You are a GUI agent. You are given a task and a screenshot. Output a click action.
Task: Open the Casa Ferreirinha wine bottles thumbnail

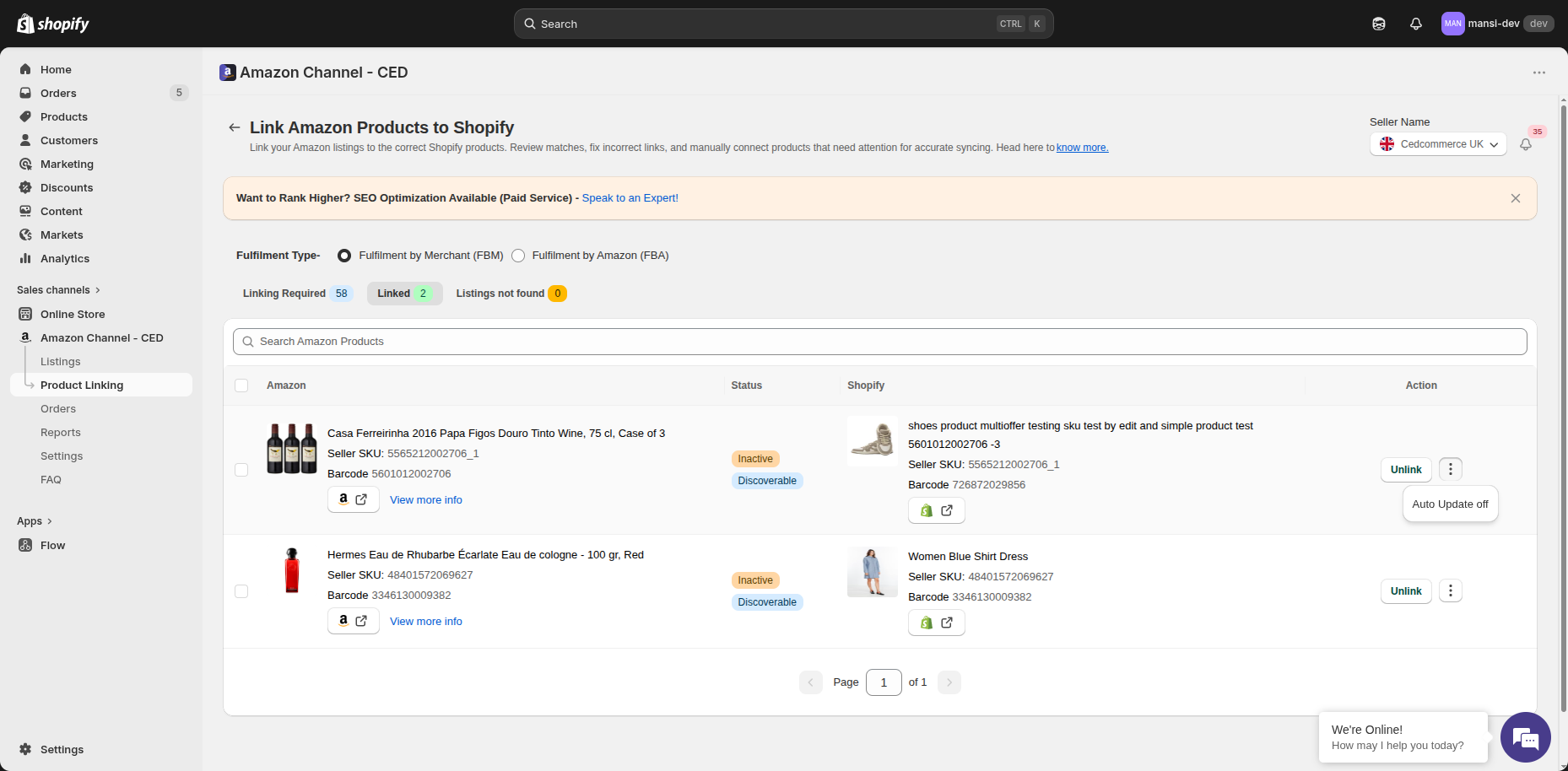pyautogui.click(x=292, y=448)
